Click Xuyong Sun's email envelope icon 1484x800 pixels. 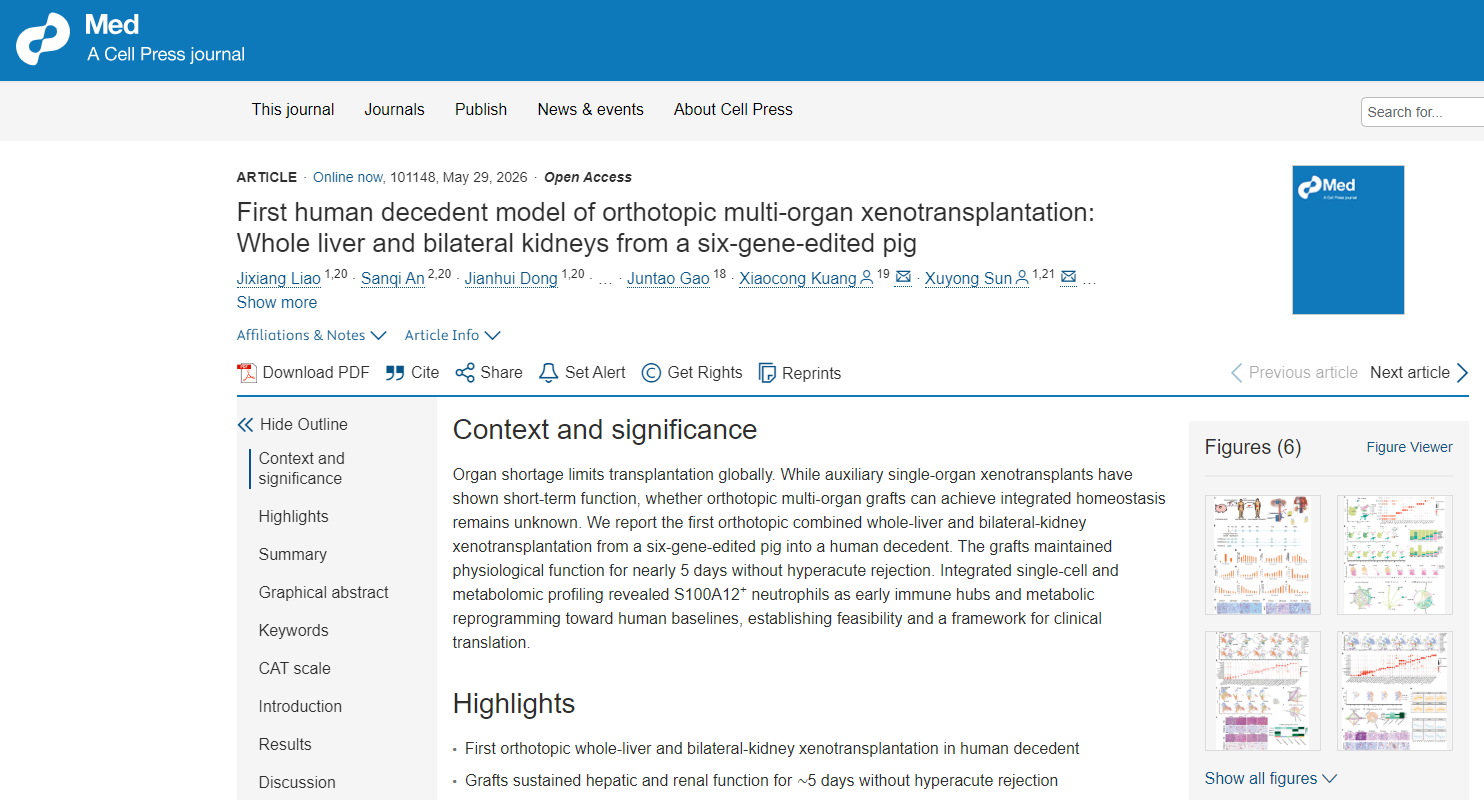coord(1068,277)
